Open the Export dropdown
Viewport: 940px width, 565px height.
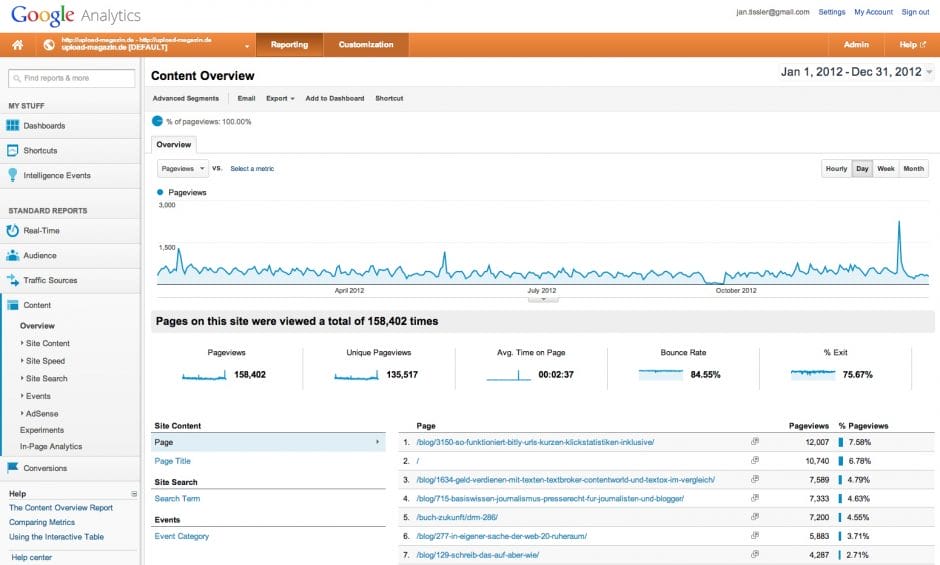pyautogui.click(x=280, y=98)
